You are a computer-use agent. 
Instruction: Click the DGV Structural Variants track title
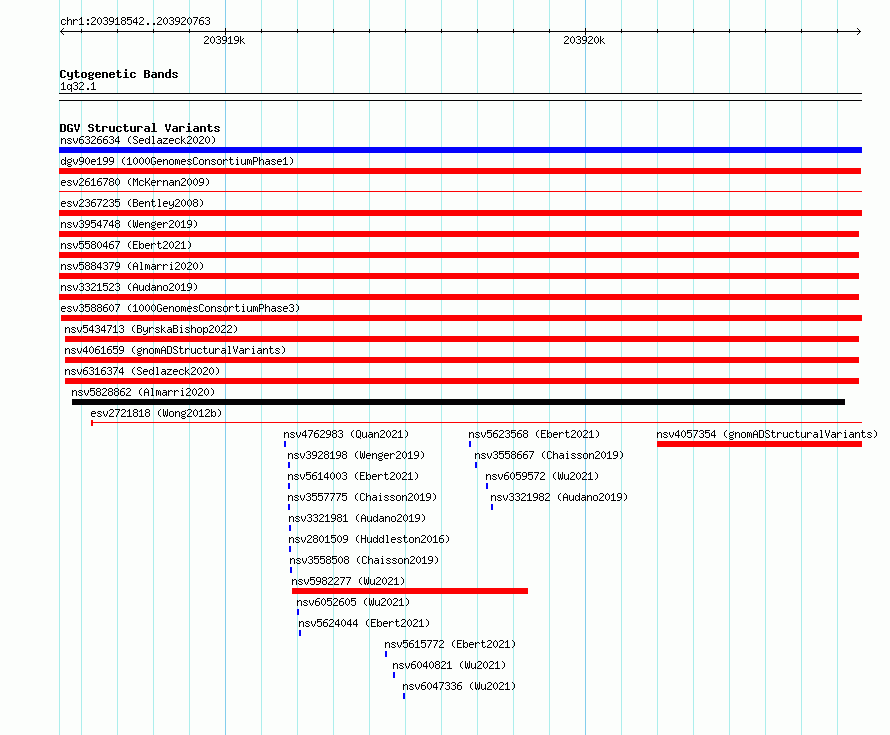tap(140, 128)
